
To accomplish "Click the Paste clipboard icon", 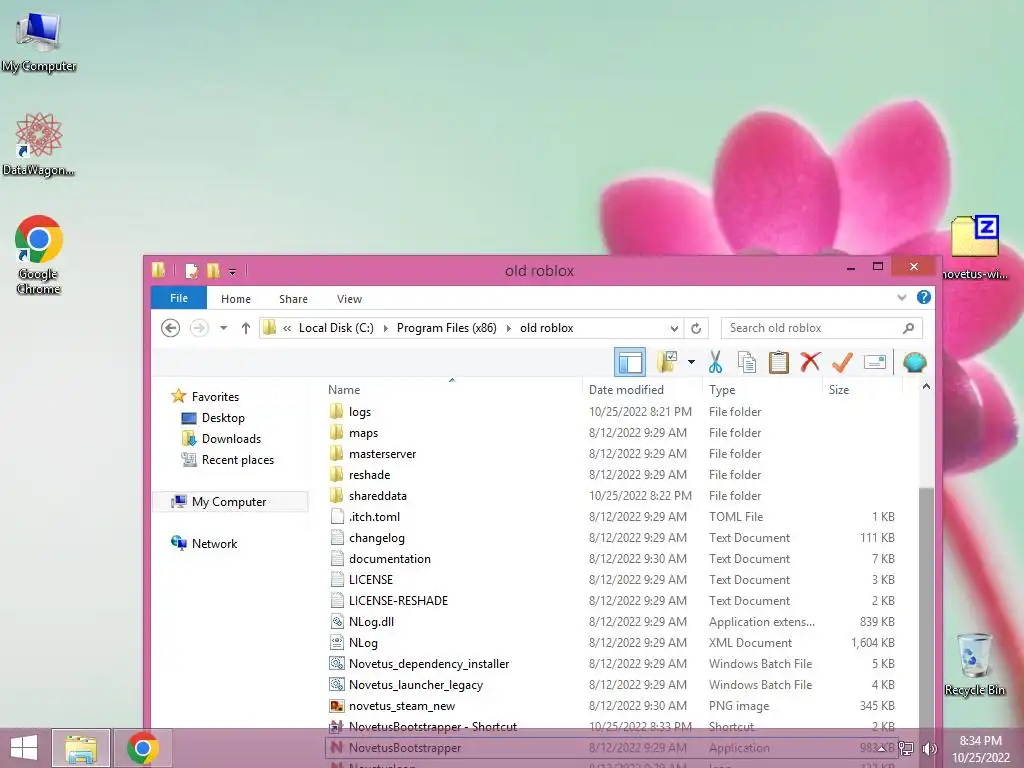I will 778,362.
